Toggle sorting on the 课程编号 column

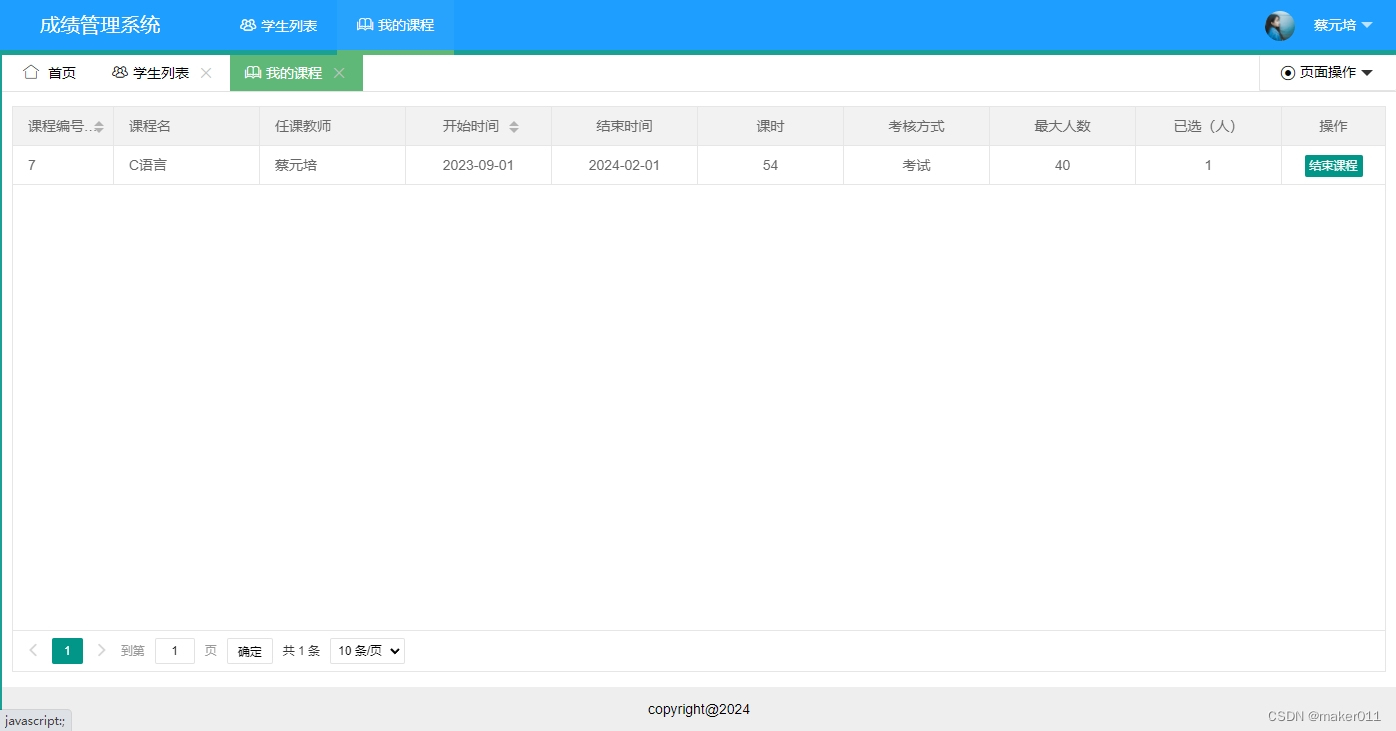[97, 126]
